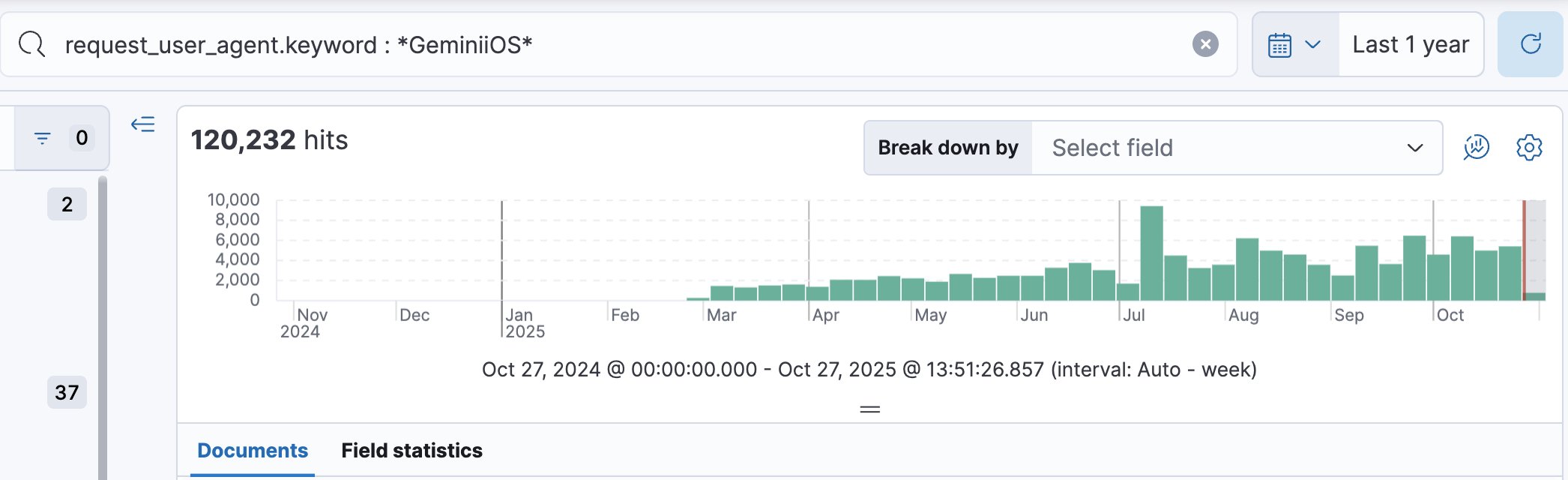Viewport: 1568px width, 480px height.
Task: Refresh the query results
Action: (1530, 45)
